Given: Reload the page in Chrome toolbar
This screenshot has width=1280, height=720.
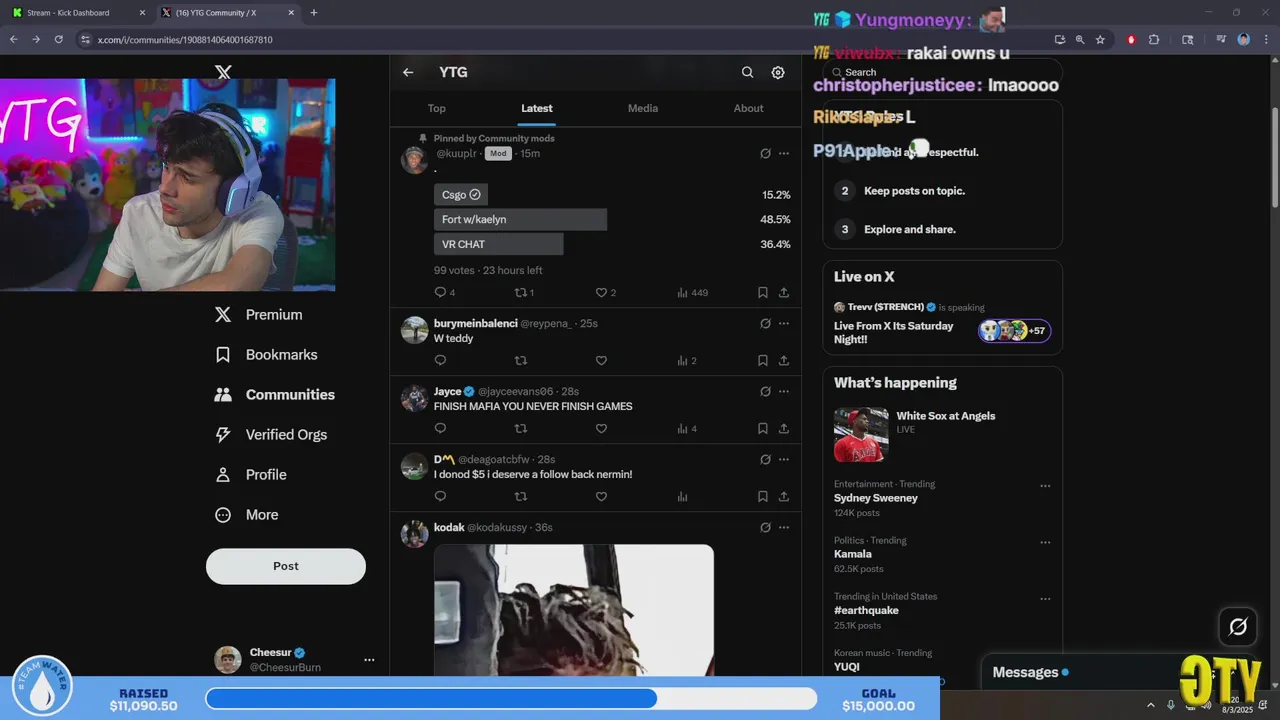Looking at the screenshot, I should point(58,39).
